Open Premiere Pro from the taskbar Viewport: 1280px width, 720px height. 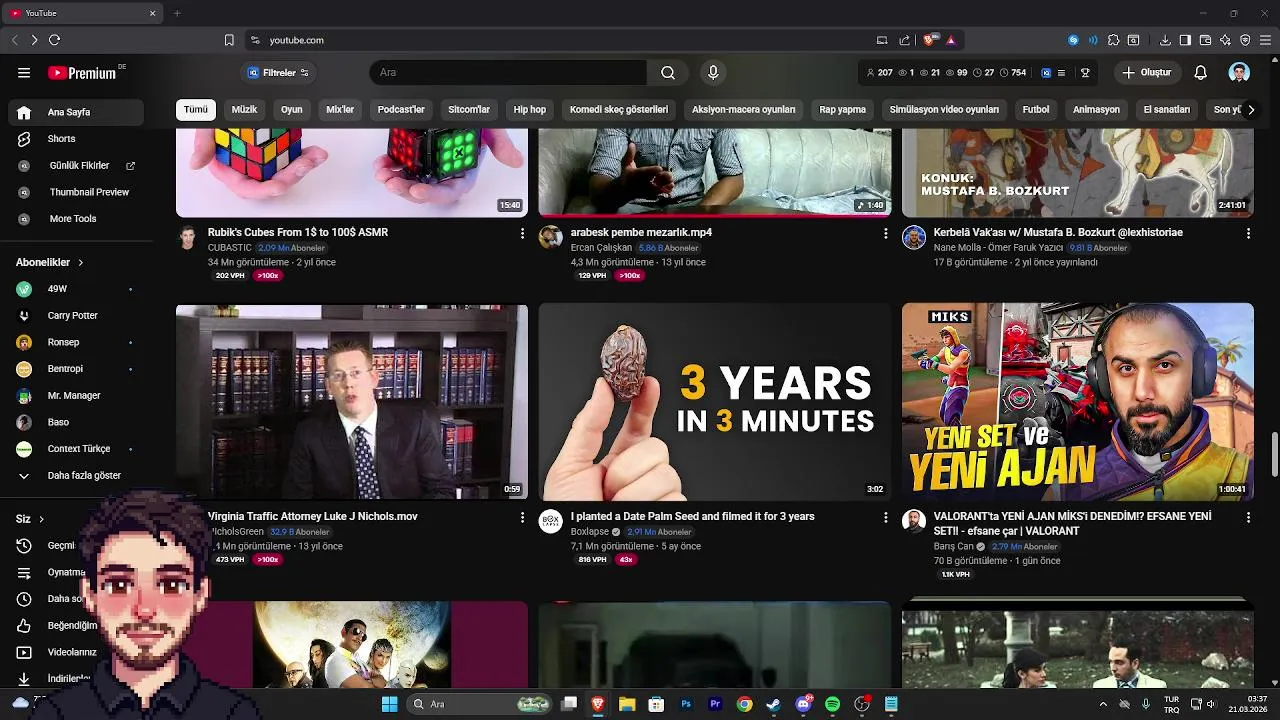click(x=715, y=704)
